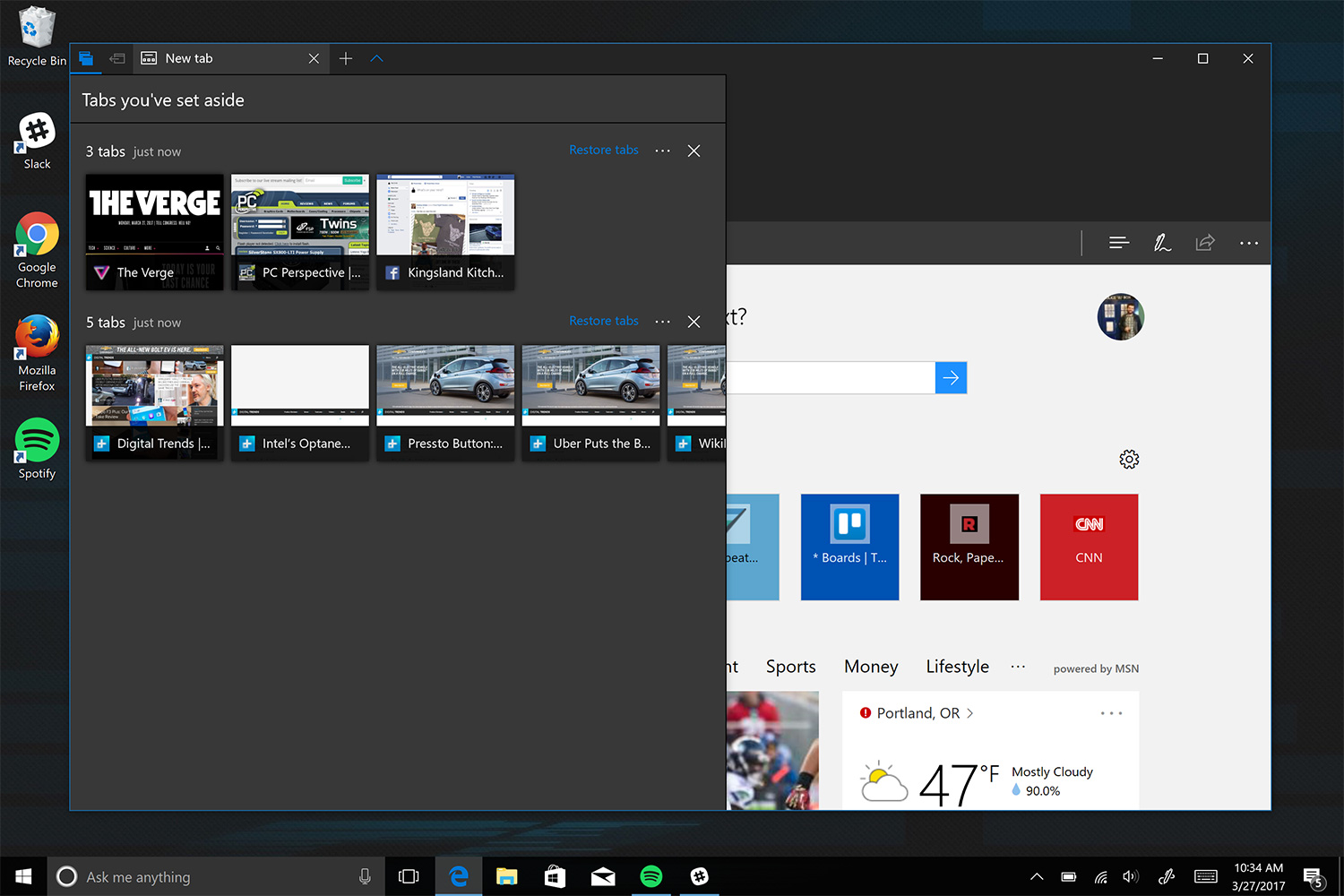Open Slack from taskbar
This screenshot has height=896, width=1344.
(x=700, y=876)
